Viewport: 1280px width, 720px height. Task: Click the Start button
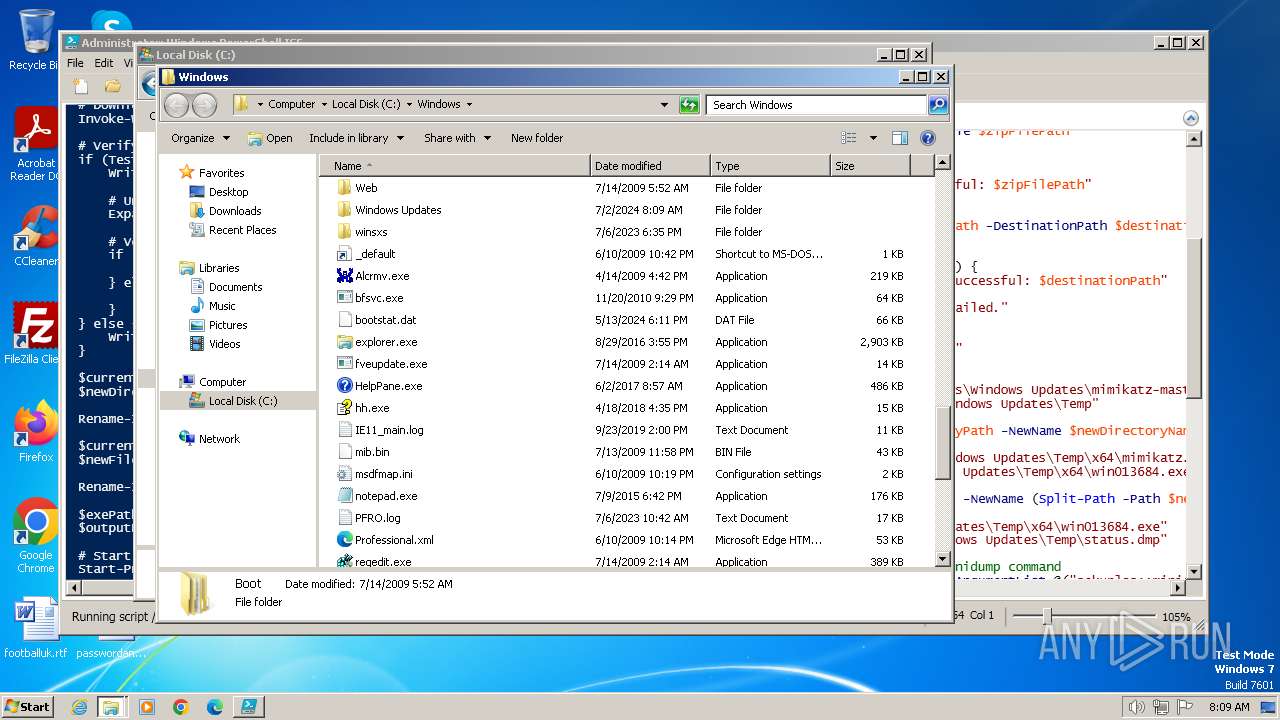tap(27, 706)
